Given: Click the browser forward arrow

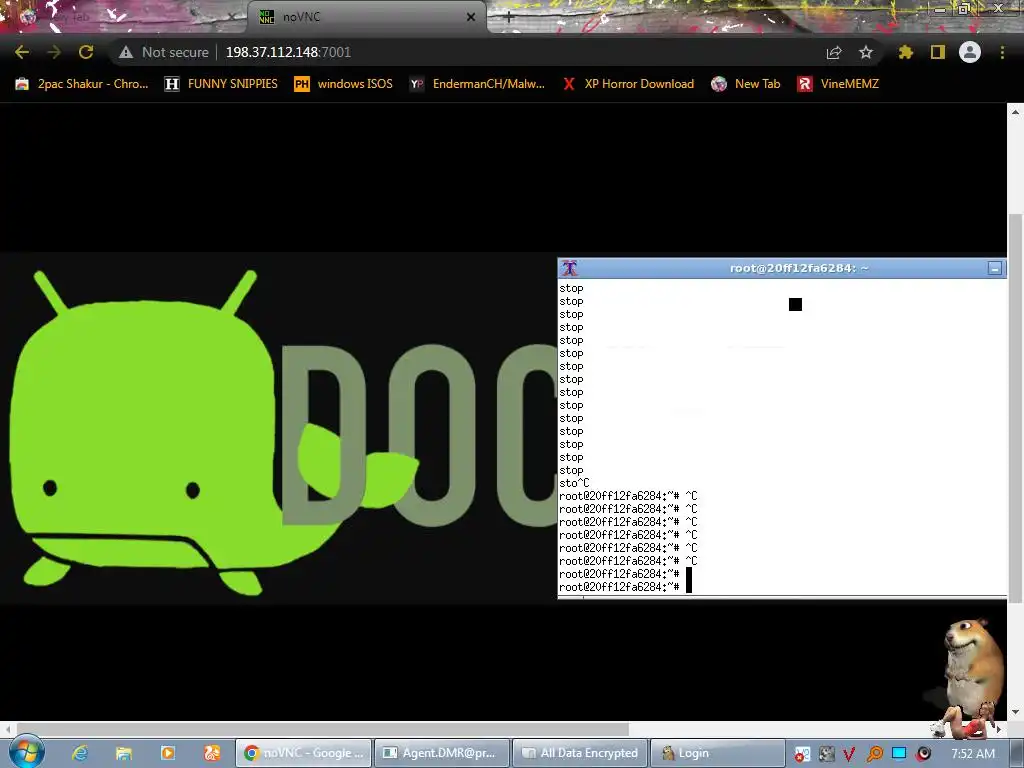Looking at the screenshot, I should coord(54,52).
